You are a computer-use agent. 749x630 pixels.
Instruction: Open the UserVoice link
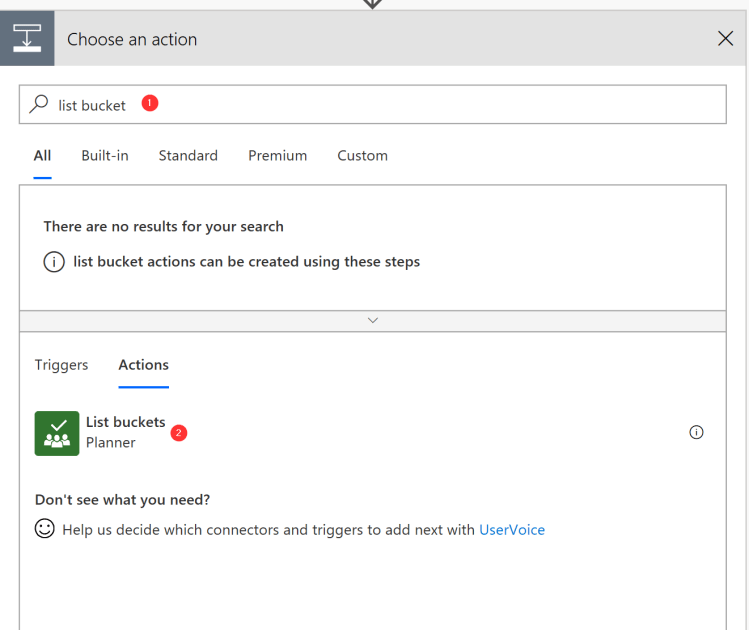point(512,530)
